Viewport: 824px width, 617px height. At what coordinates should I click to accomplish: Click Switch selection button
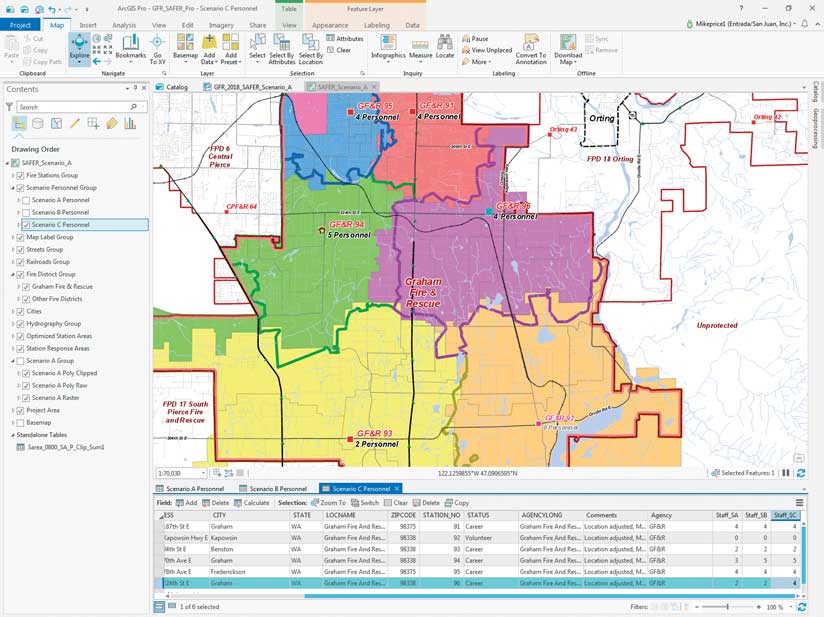[x=364, y=503]
